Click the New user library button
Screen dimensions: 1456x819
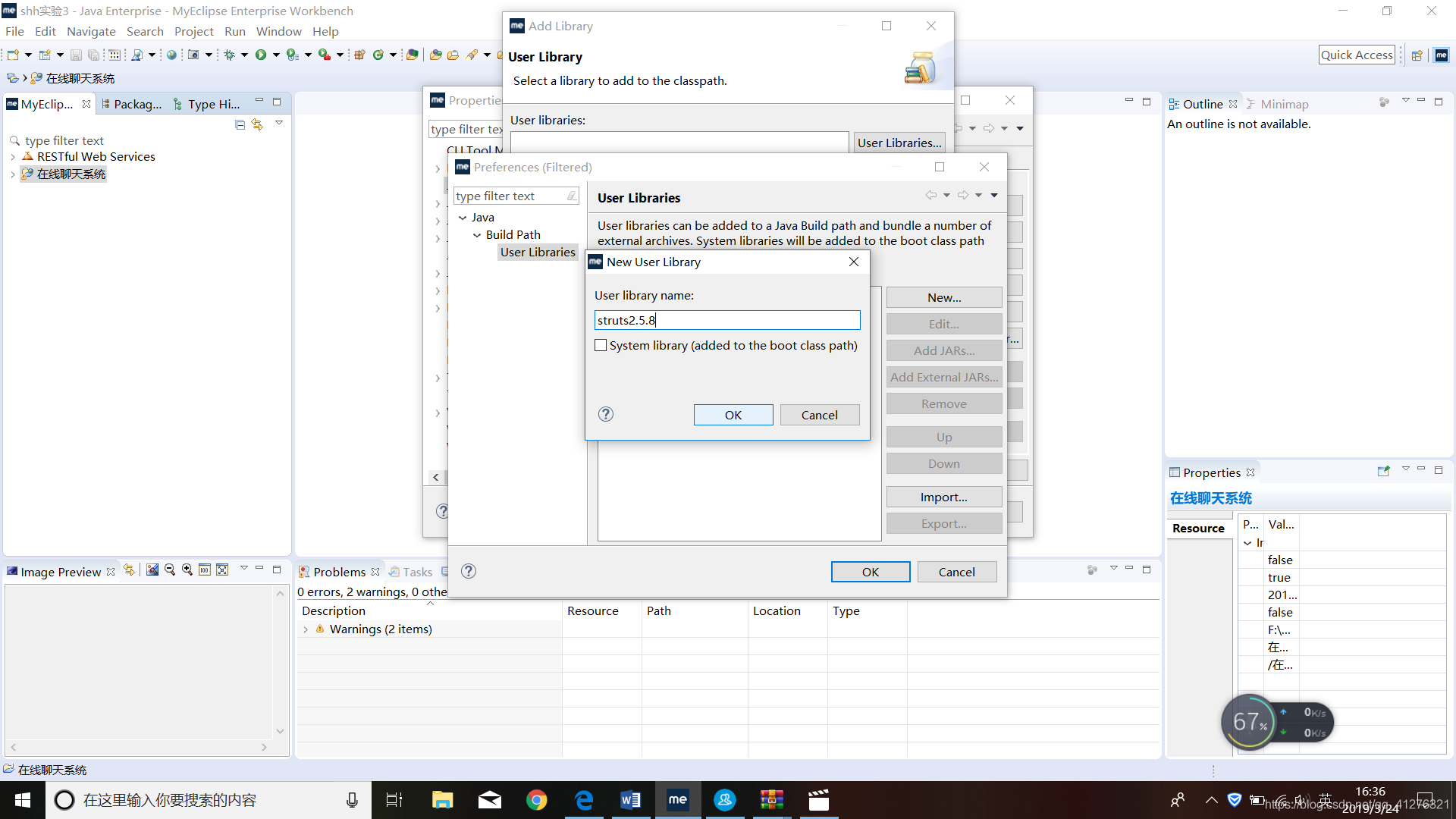coord(943,297)
